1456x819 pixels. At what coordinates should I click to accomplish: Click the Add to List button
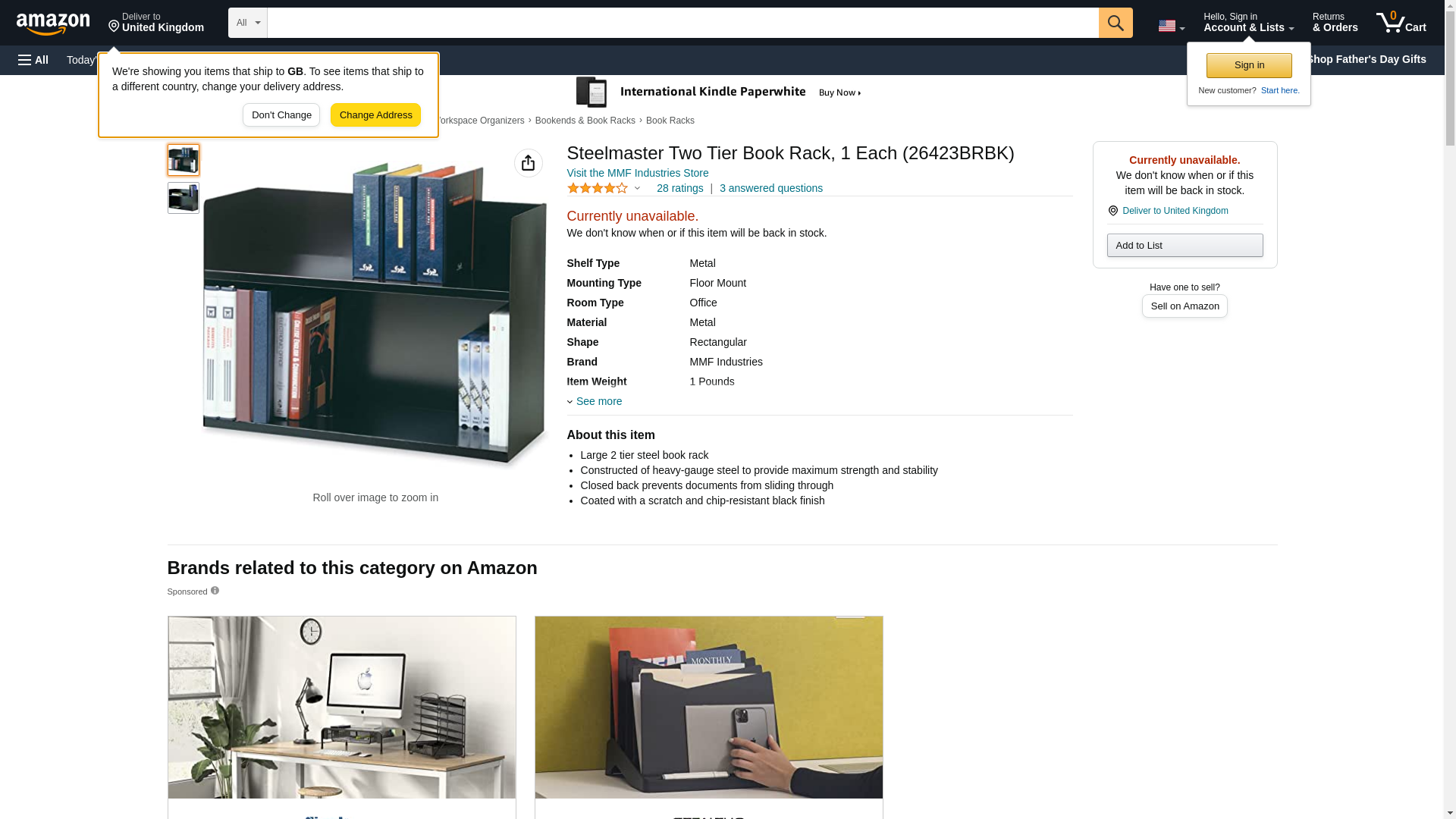(x=1185, y=245)
